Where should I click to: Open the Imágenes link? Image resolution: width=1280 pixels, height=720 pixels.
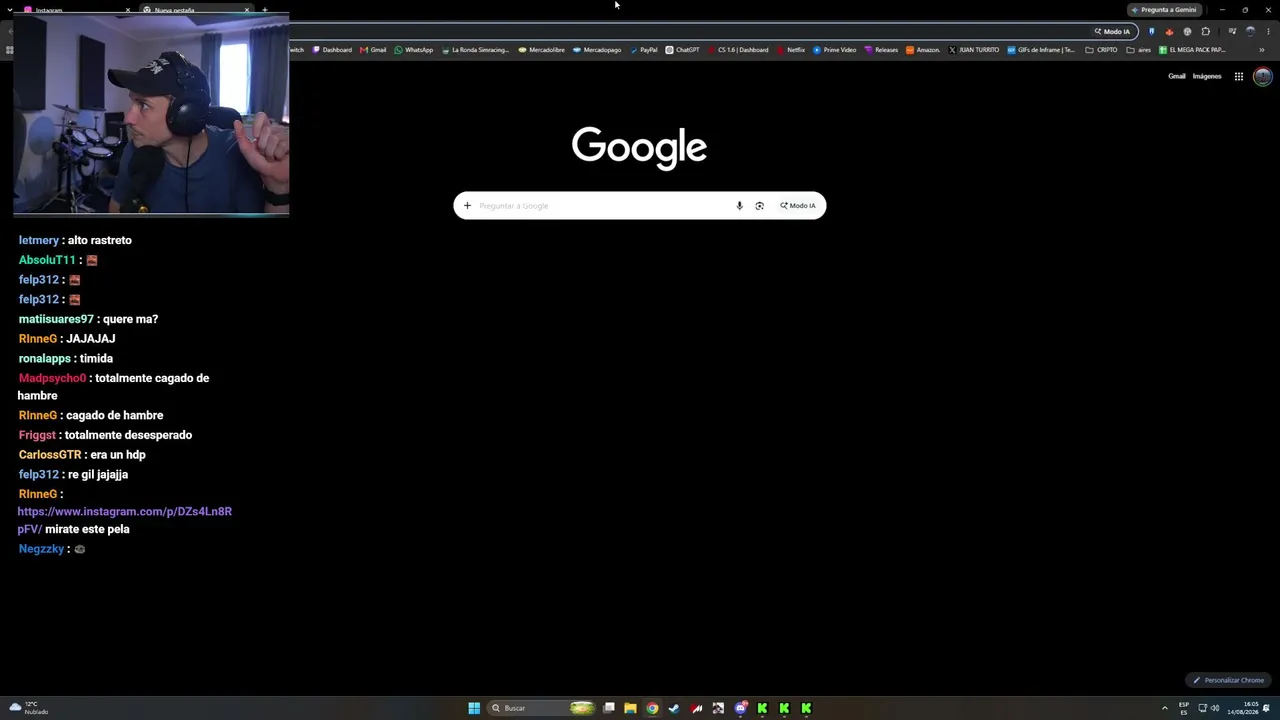[1207, 76]
